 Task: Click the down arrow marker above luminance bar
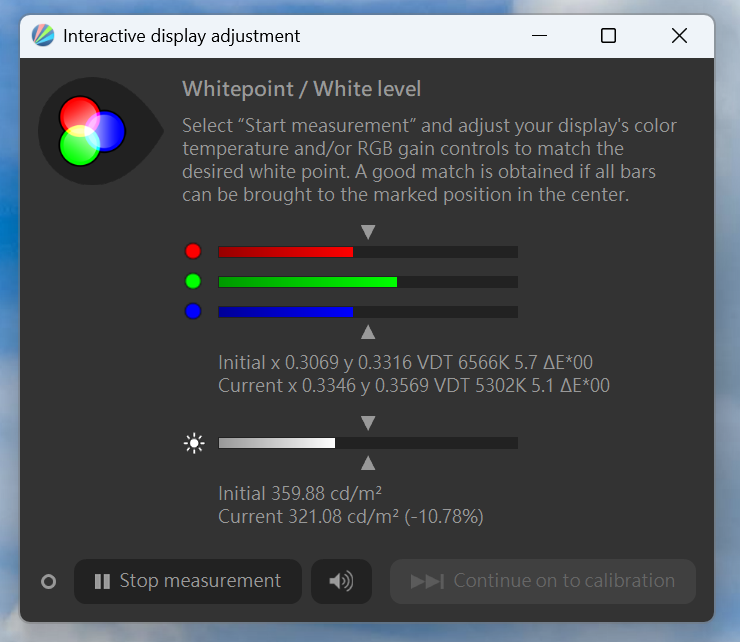[368, 423]
